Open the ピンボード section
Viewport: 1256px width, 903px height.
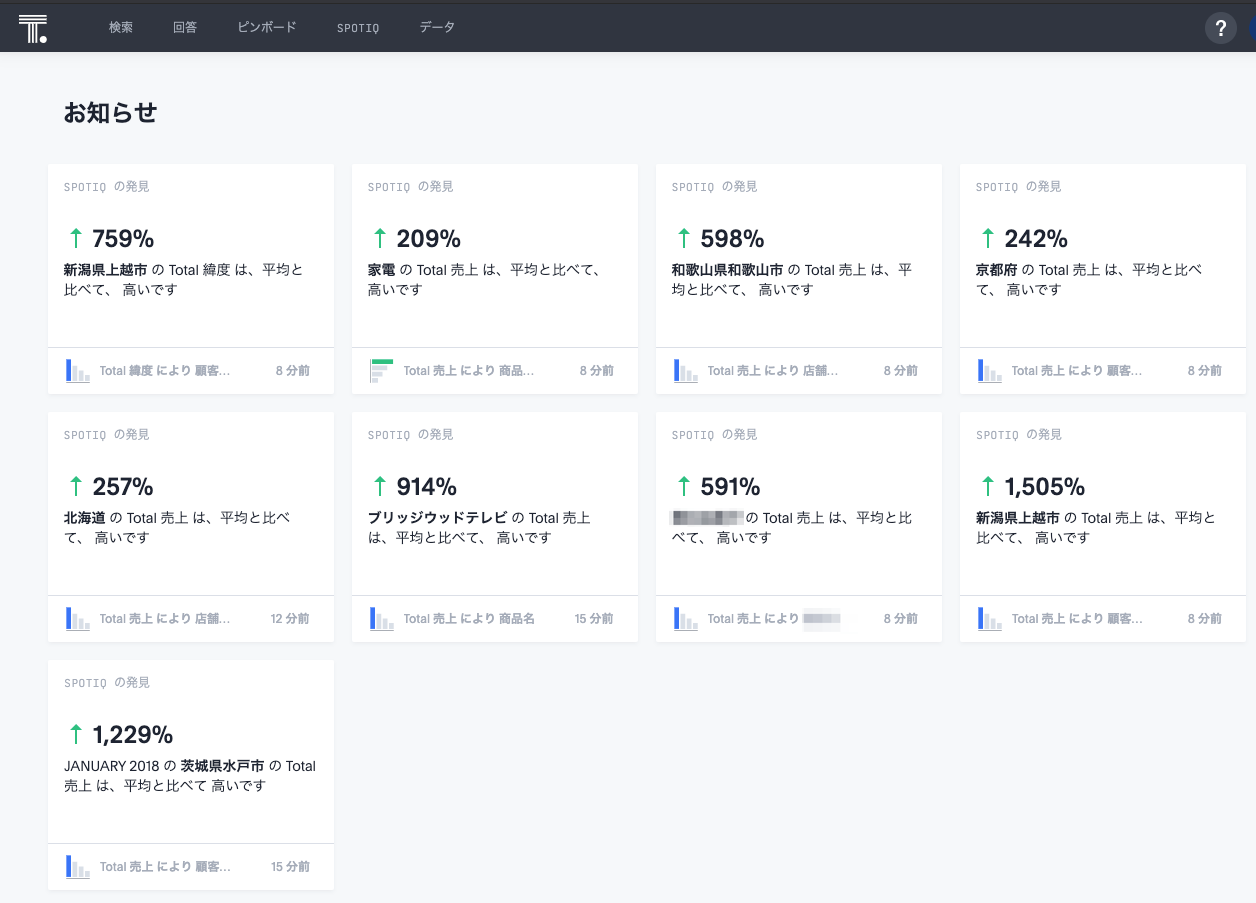(x=266, y=27)
